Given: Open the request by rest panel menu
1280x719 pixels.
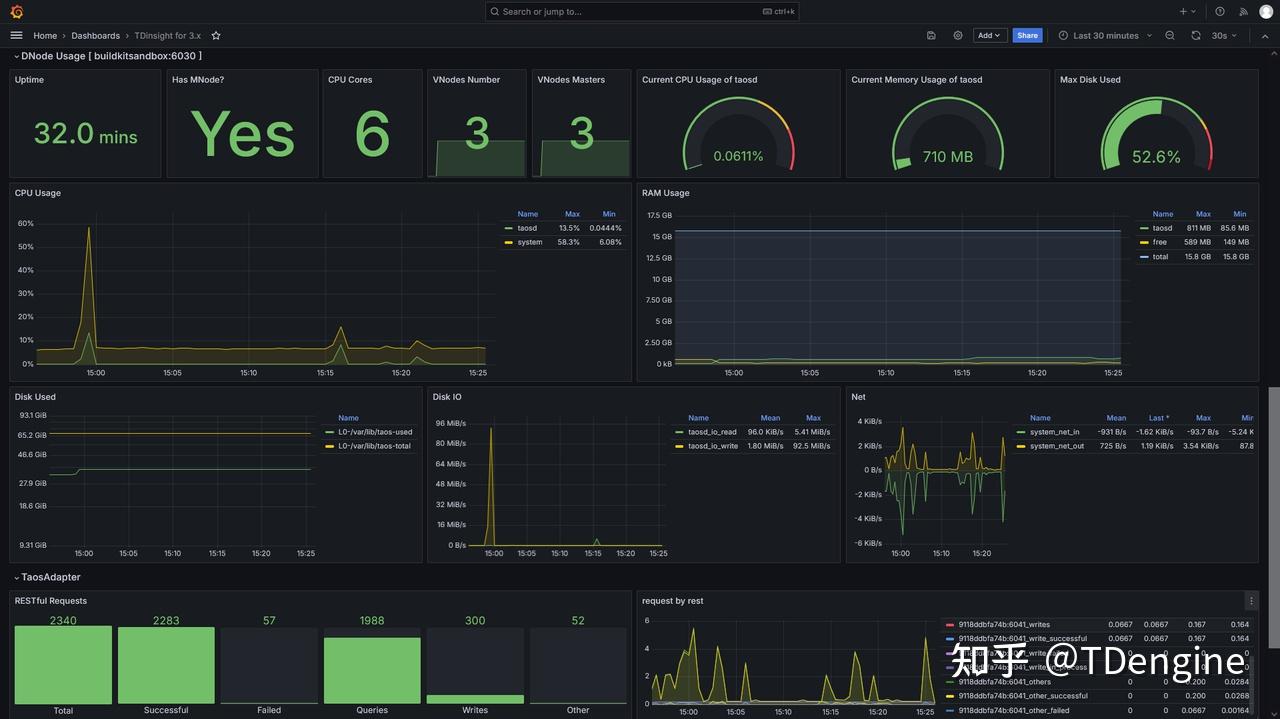Looking at the screenshot, I should coord(1251,600).
